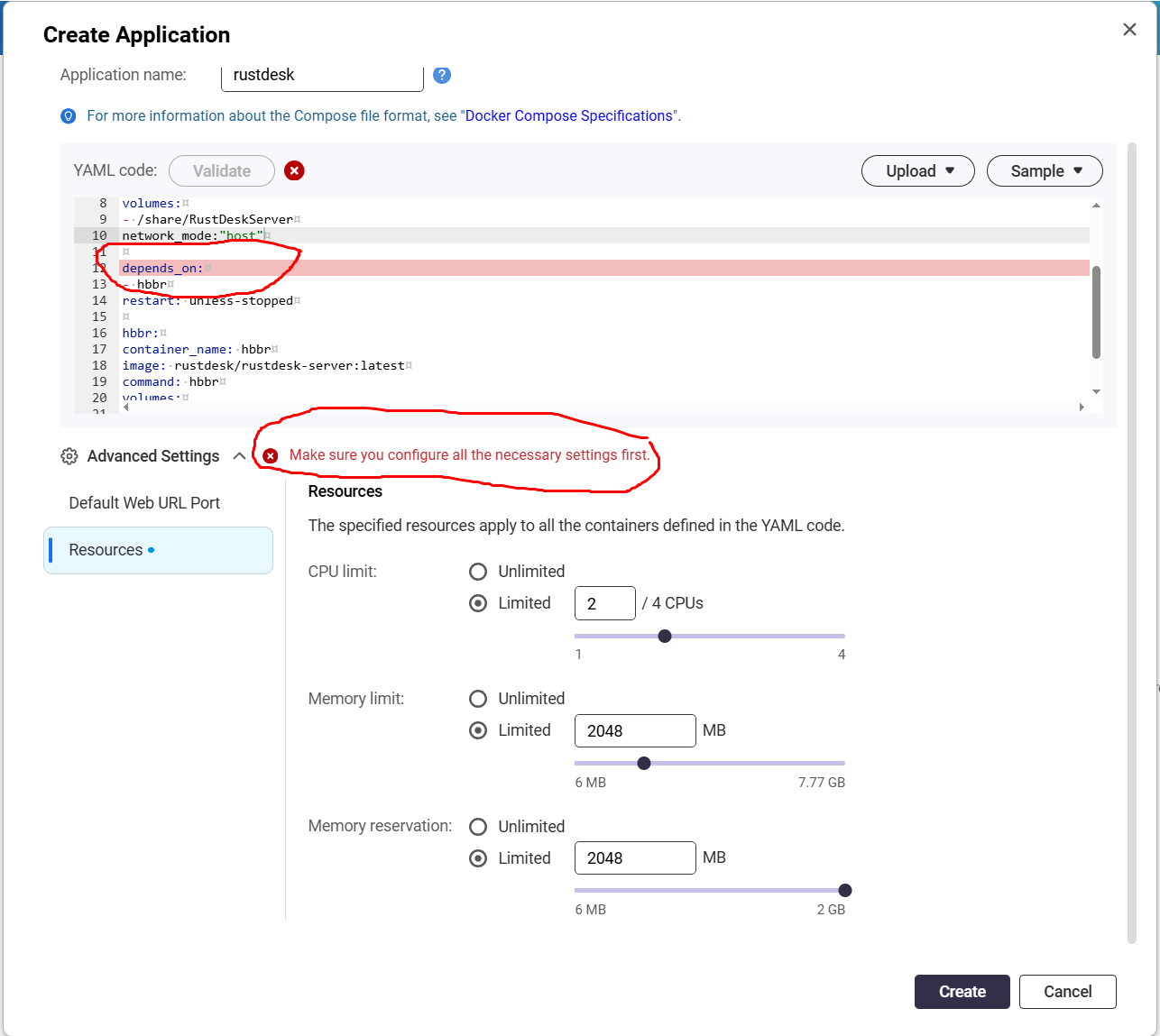Close the Create Application dialog

tap(1129, 30)
